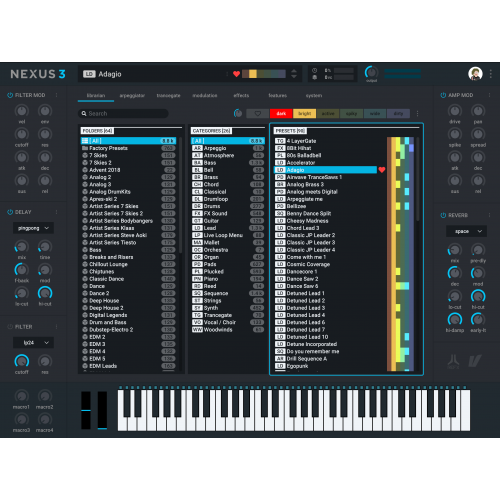500x500 pixels.
Task: Click the FX badge of the 8Bit Hihat preset
Action: pyautogui.click(x=280, y=148)
